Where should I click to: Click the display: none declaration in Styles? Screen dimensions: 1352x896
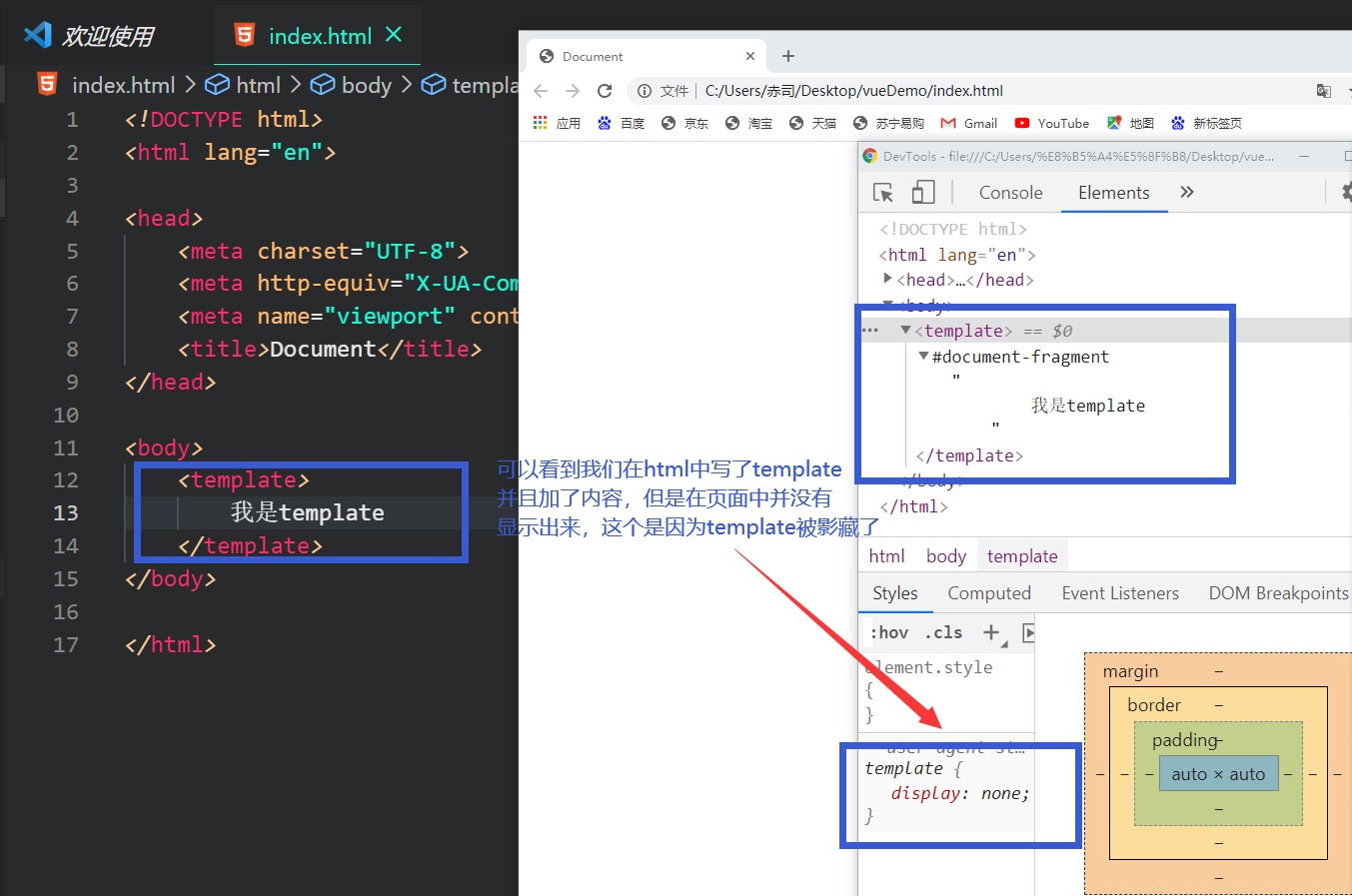click(x=960, y=793)
